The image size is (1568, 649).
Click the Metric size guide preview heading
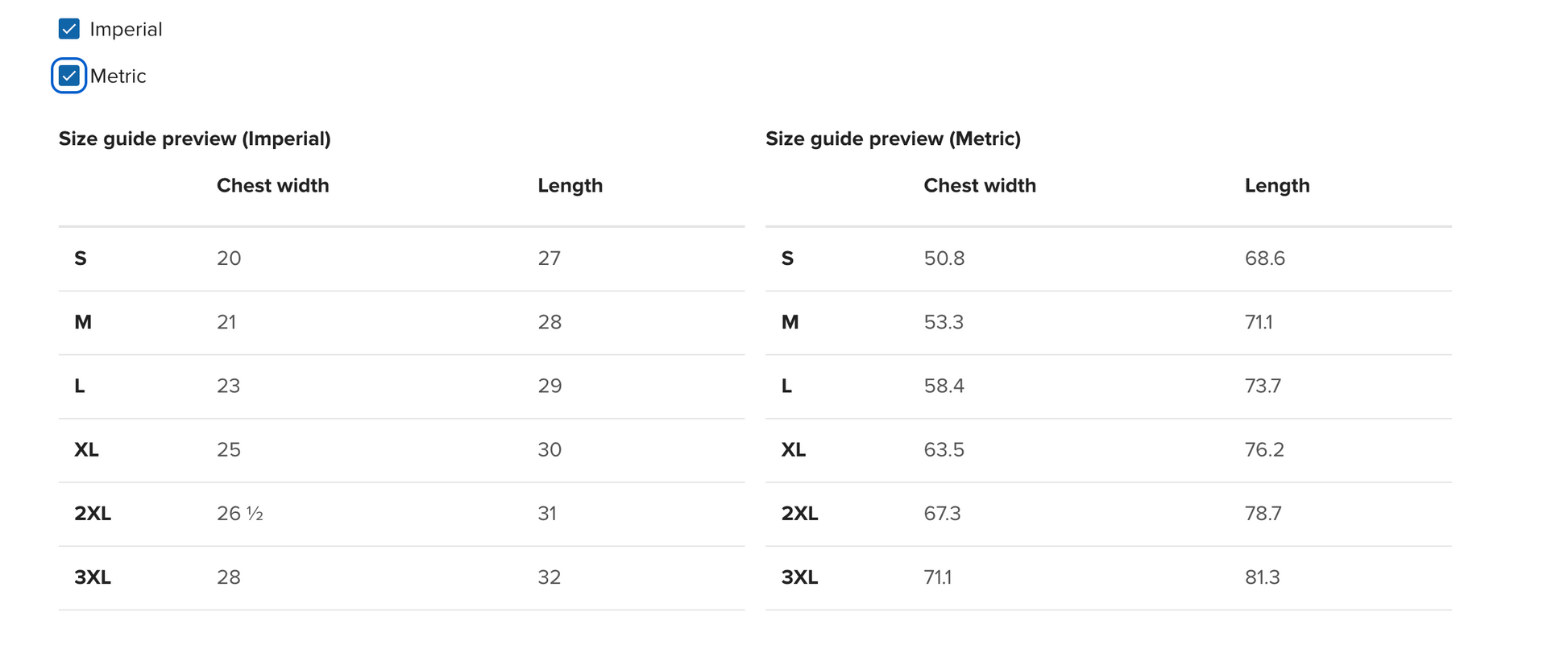coord(893,138)
